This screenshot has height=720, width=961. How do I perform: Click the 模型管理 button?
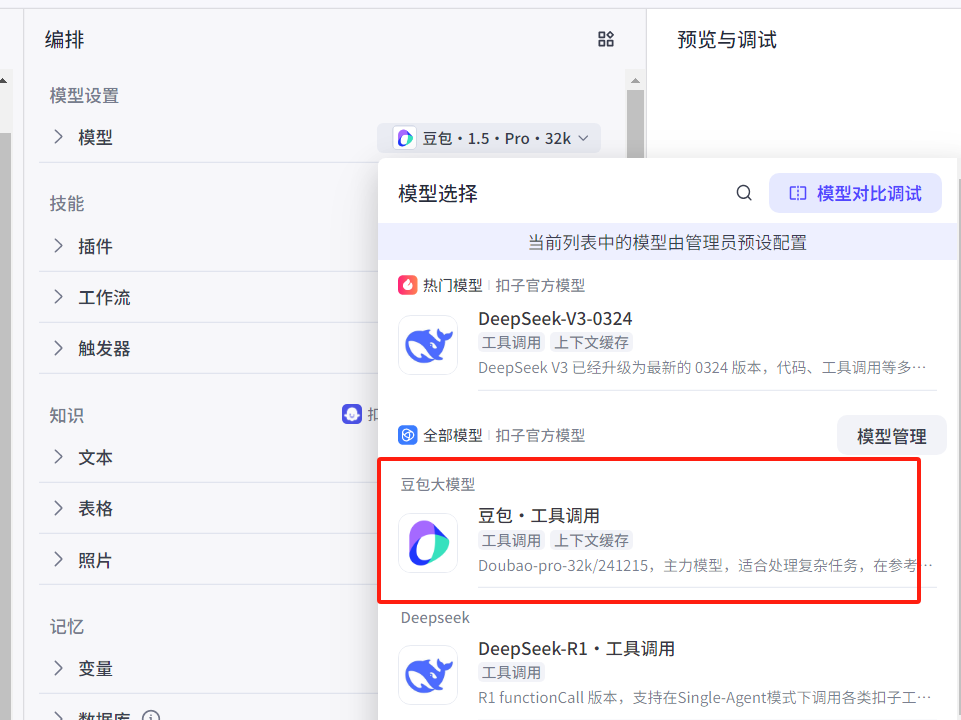tap(891, 436)
